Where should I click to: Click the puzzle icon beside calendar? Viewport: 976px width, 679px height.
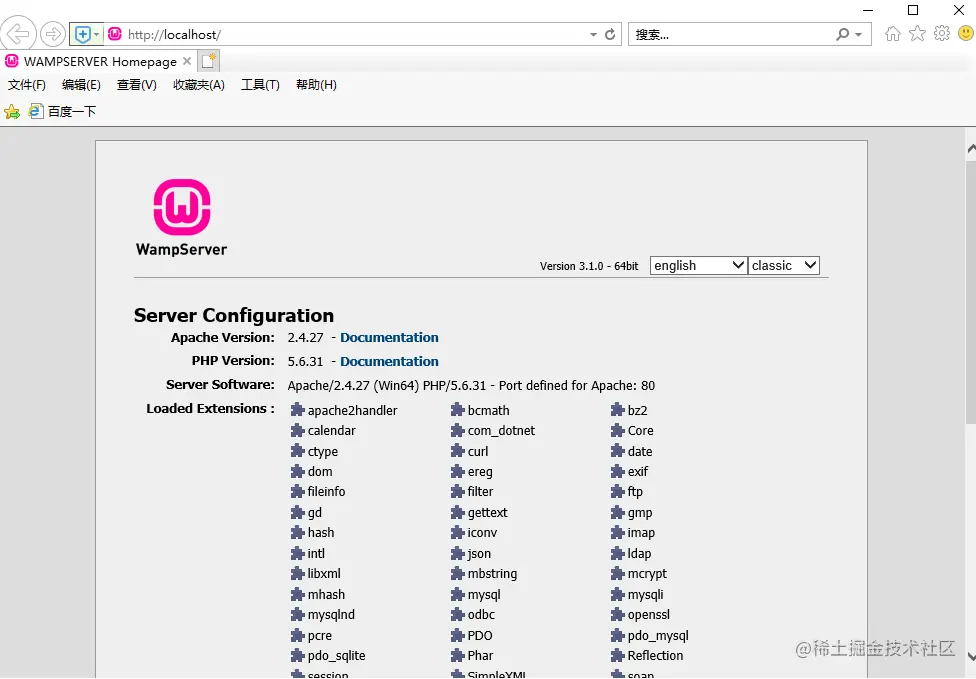[298, 431]
